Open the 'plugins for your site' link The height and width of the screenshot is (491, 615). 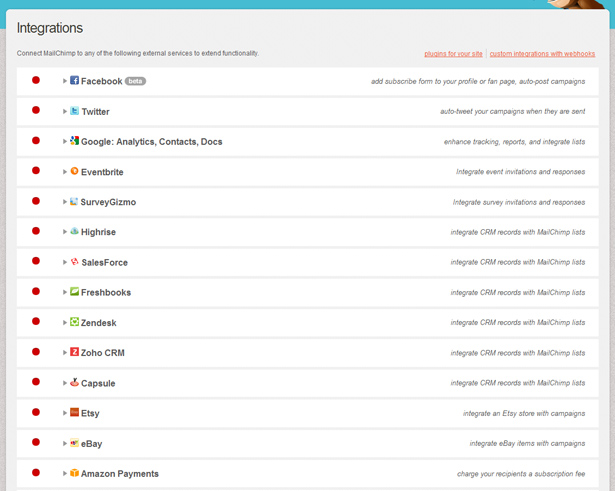coord(453,54)
